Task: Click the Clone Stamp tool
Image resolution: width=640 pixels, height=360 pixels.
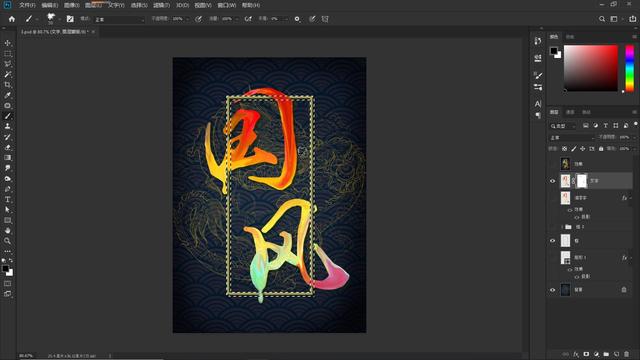Action: (x=7, y=126)
